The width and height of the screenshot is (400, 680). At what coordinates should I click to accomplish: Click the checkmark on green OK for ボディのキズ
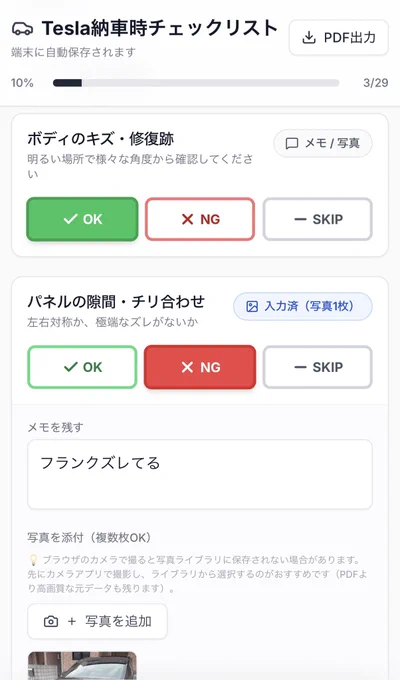70,219
